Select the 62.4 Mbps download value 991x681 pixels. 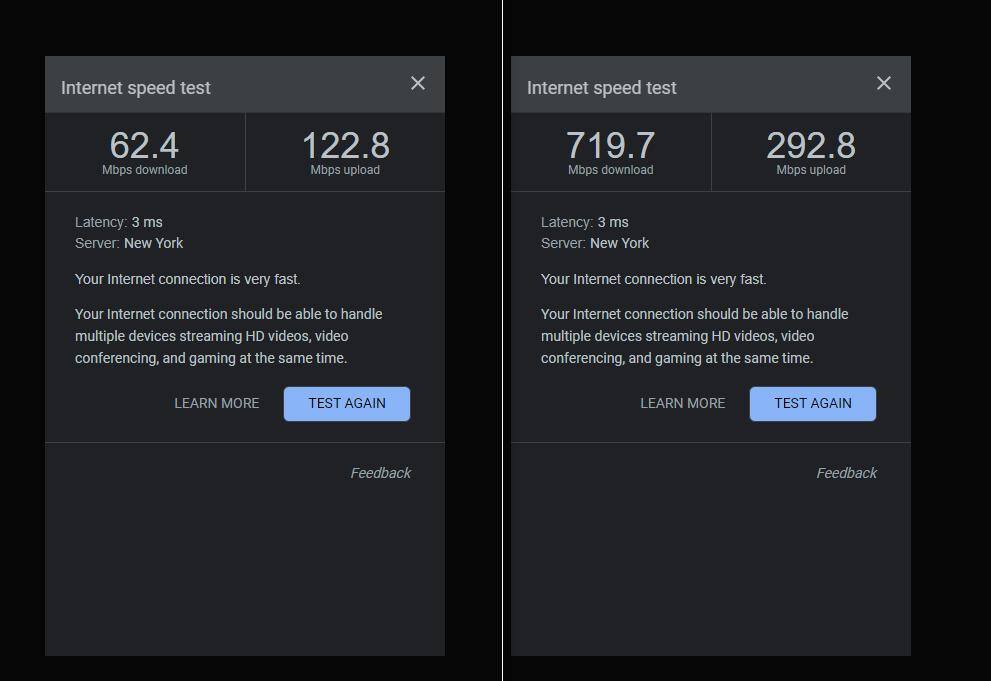coord(144,146)
